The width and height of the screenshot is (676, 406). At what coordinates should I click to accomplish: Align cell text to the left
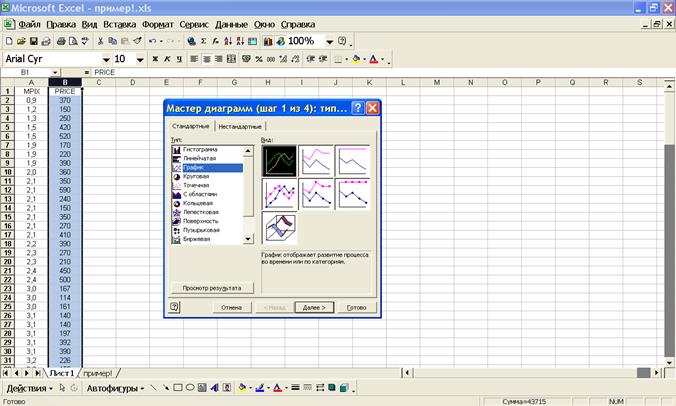tap(194, 59)
